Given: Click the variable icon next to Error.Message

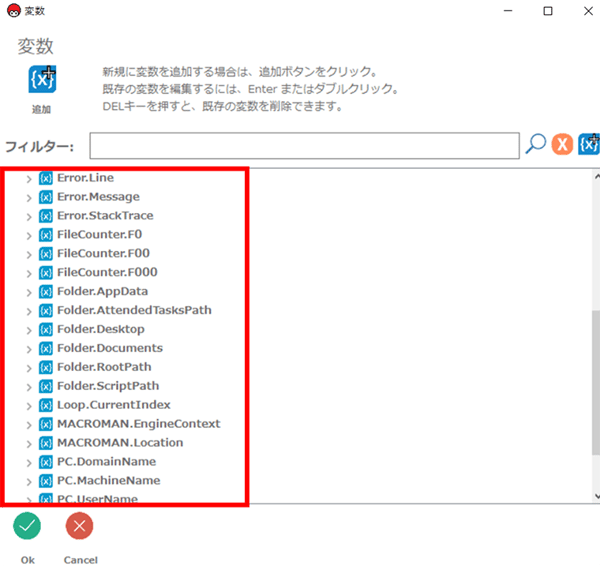Looking at the screenshot, I should pyautogui.click(x=46, y=197).
